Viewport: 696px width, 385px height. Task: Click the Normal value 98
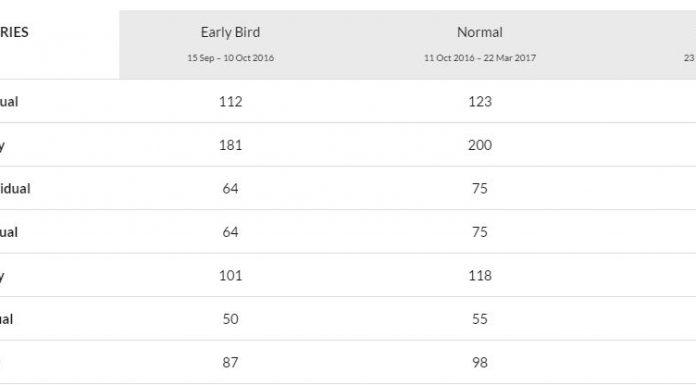coord(480,363)
